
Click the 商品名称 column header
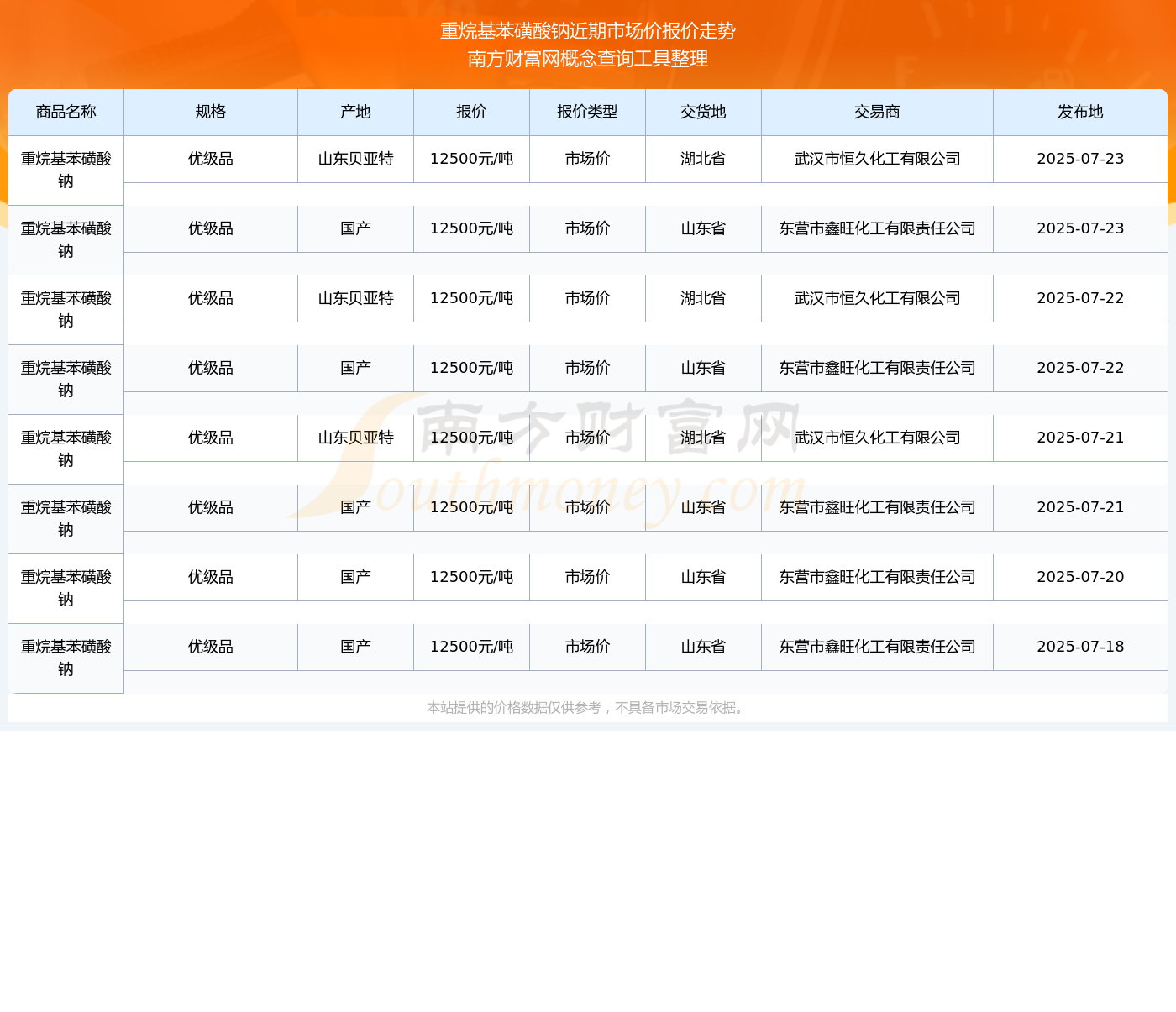(x=66, y=112)
